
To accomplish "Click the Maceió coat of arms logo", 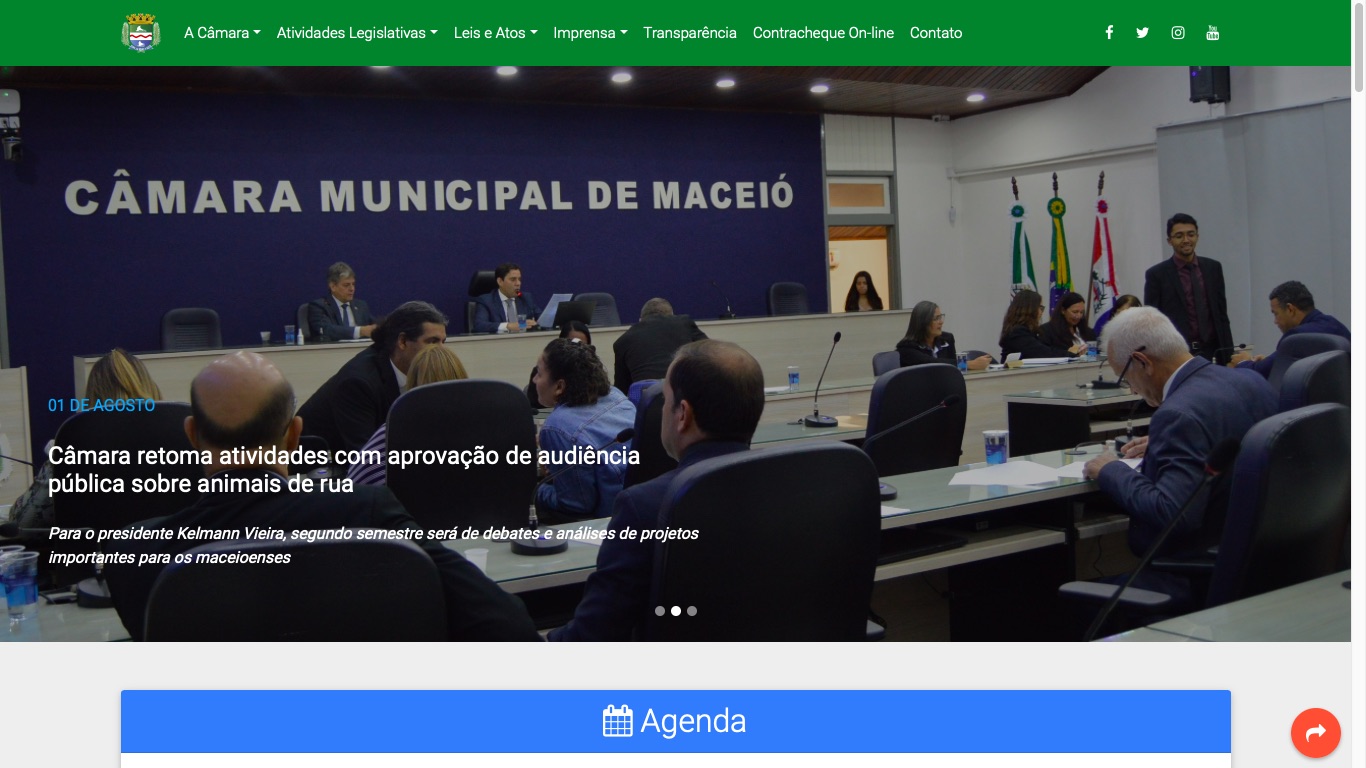I will tap(141, 32).
